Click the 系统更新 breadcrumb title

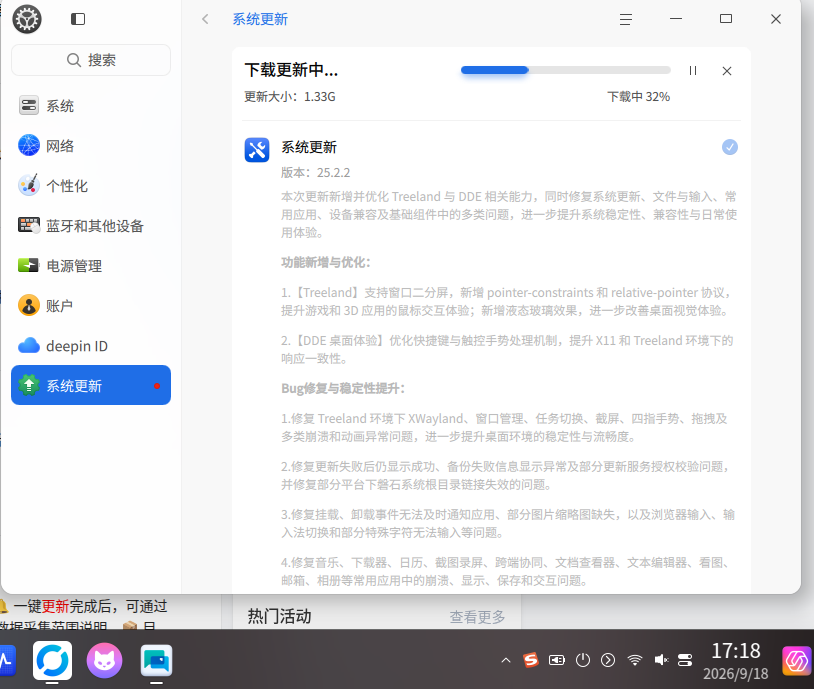tap(260, 19)
